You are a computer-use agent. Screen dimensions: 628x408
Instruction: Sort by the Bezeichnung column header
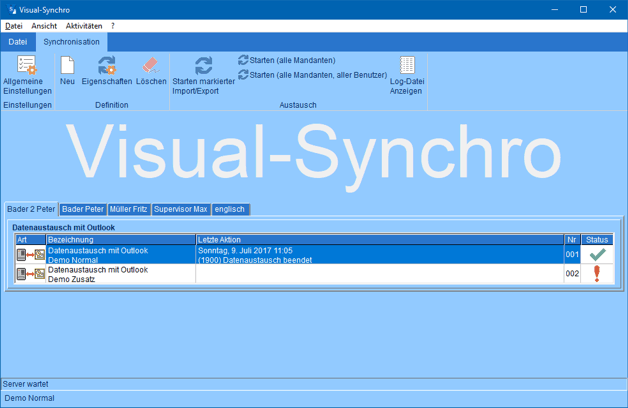[x=121, y=239]
